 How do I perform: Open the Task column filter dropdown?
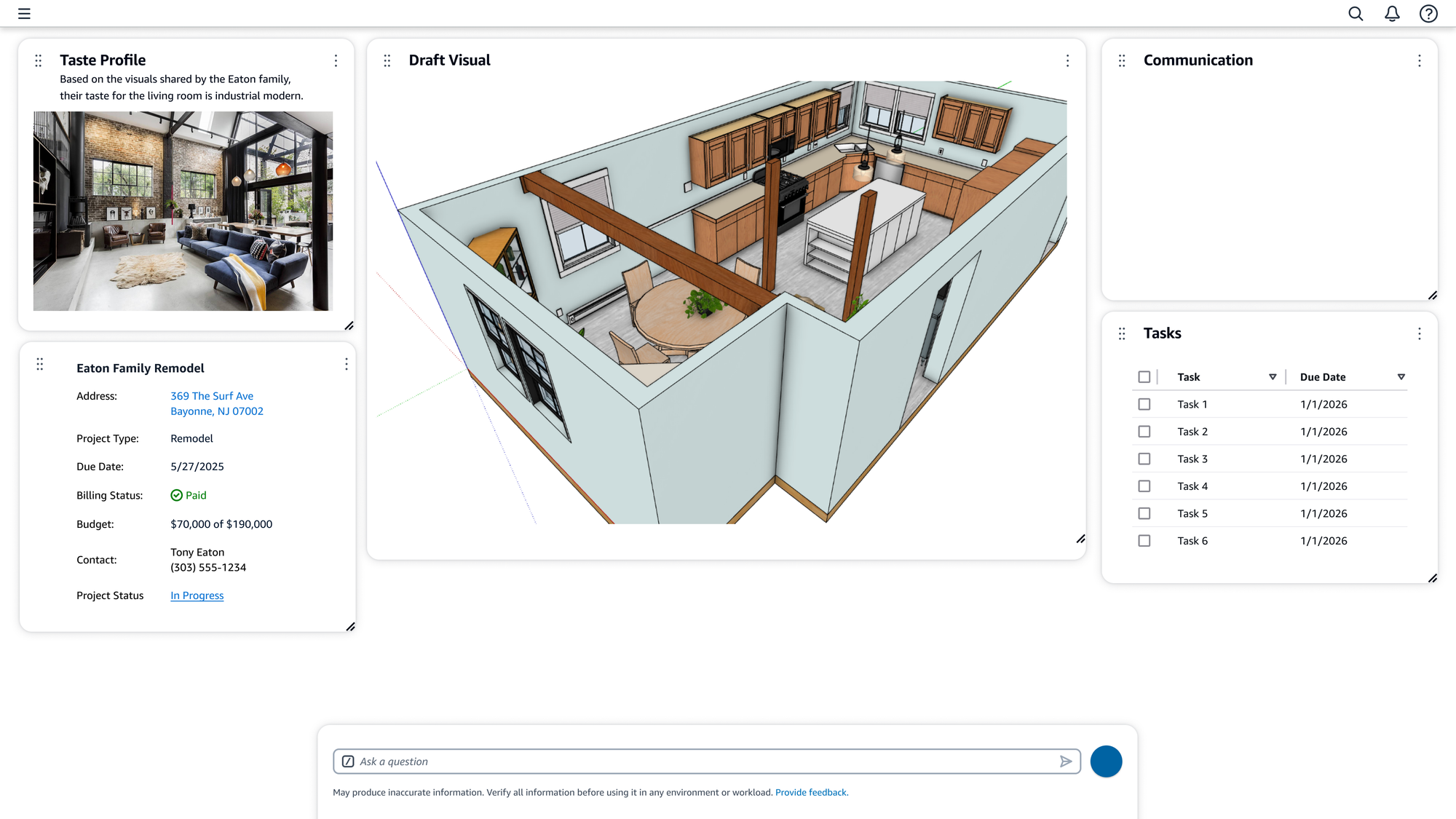1273,377
